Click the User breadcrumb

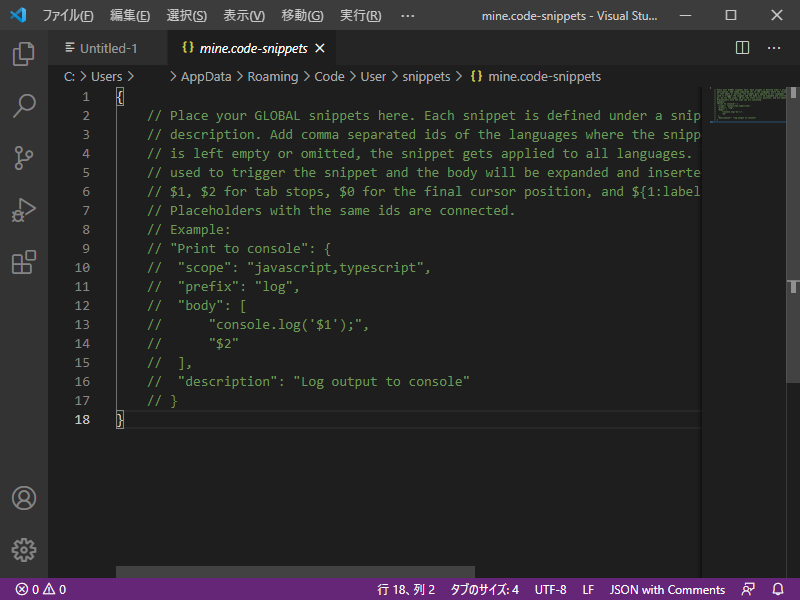point(373,77)
